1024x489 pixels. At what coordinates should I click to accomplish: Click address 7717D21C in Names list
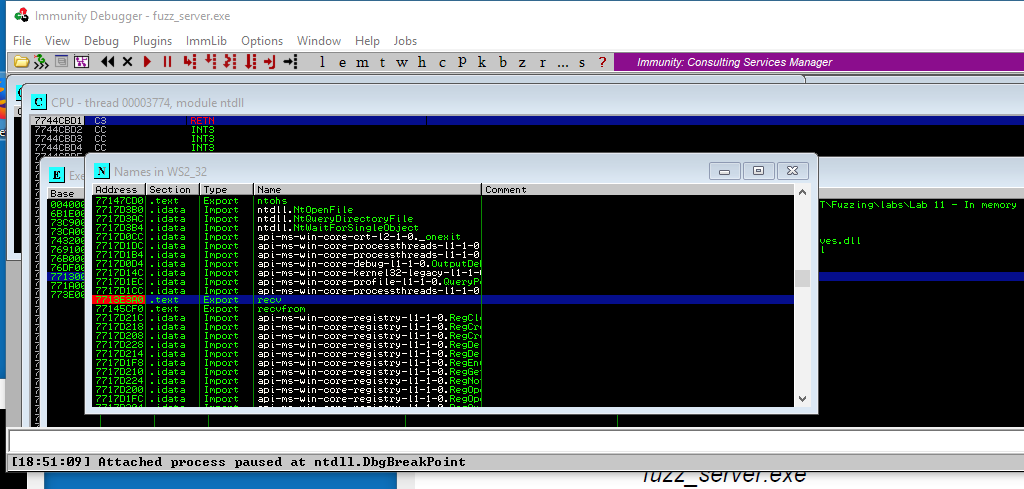[x=119, y=318]
